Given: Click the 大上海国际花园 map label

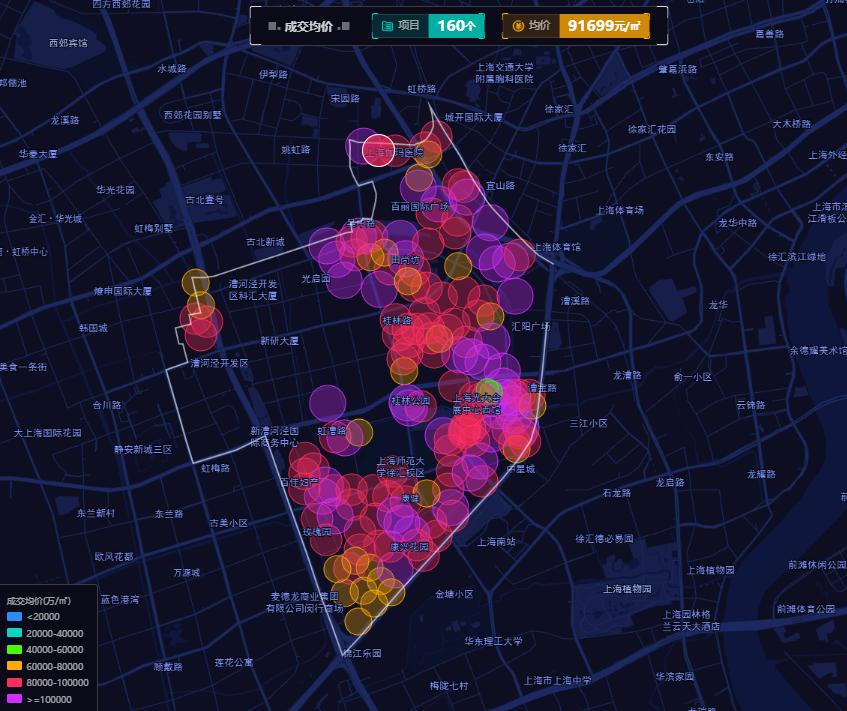Looking at the screenshot, I should click(48, 433).
